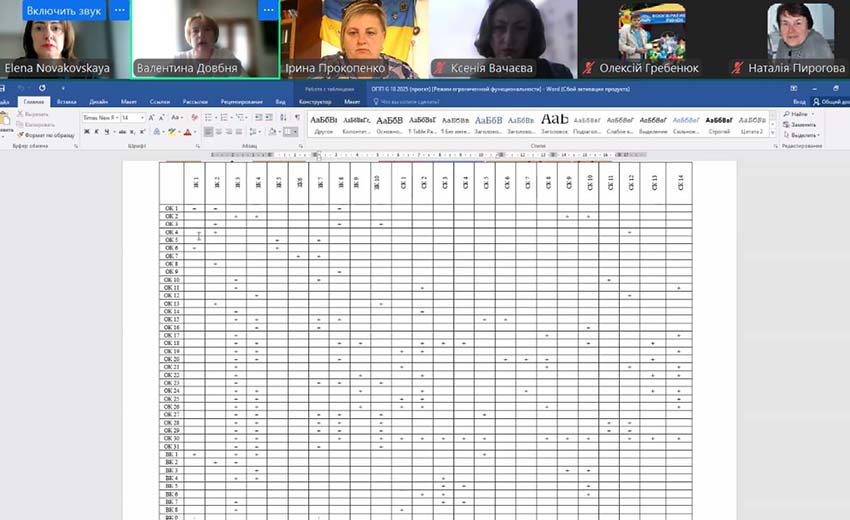Open the Рецензирование ribbon tab

pos(242,101)
